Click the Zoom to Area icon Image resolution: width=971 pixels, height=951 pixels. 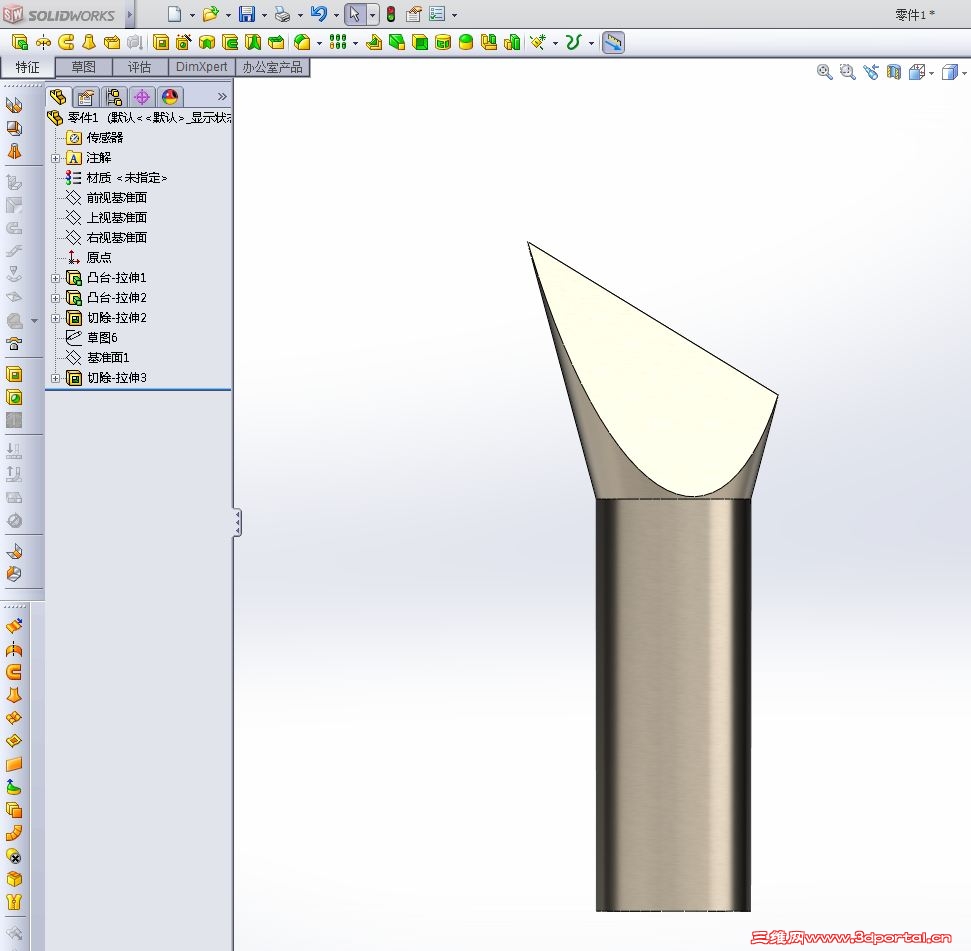[x=847, y=72]
